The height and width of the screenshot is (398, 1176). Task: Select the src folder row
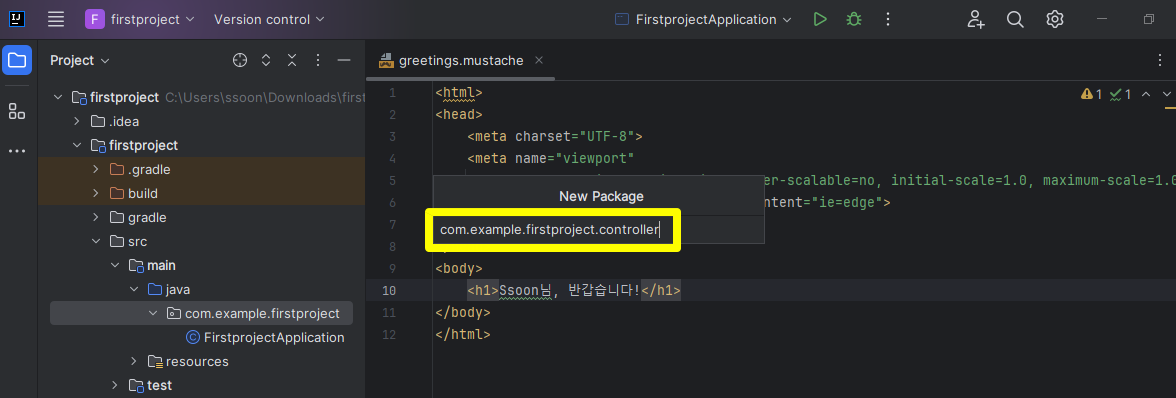[202, 241]
